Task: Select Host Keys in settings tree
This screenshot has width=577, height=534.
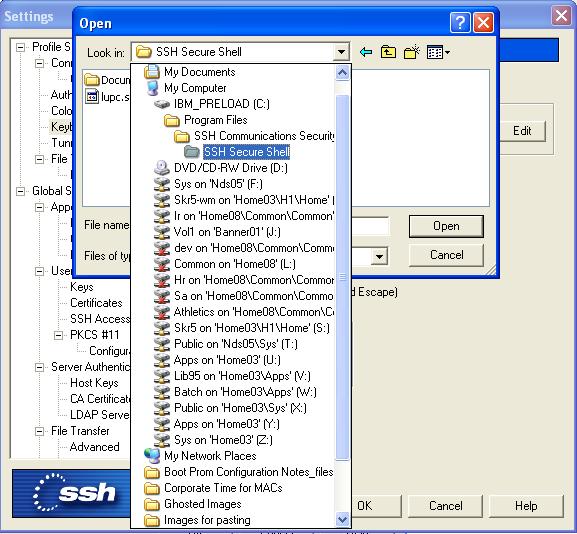Action: [x=94, y=383]
